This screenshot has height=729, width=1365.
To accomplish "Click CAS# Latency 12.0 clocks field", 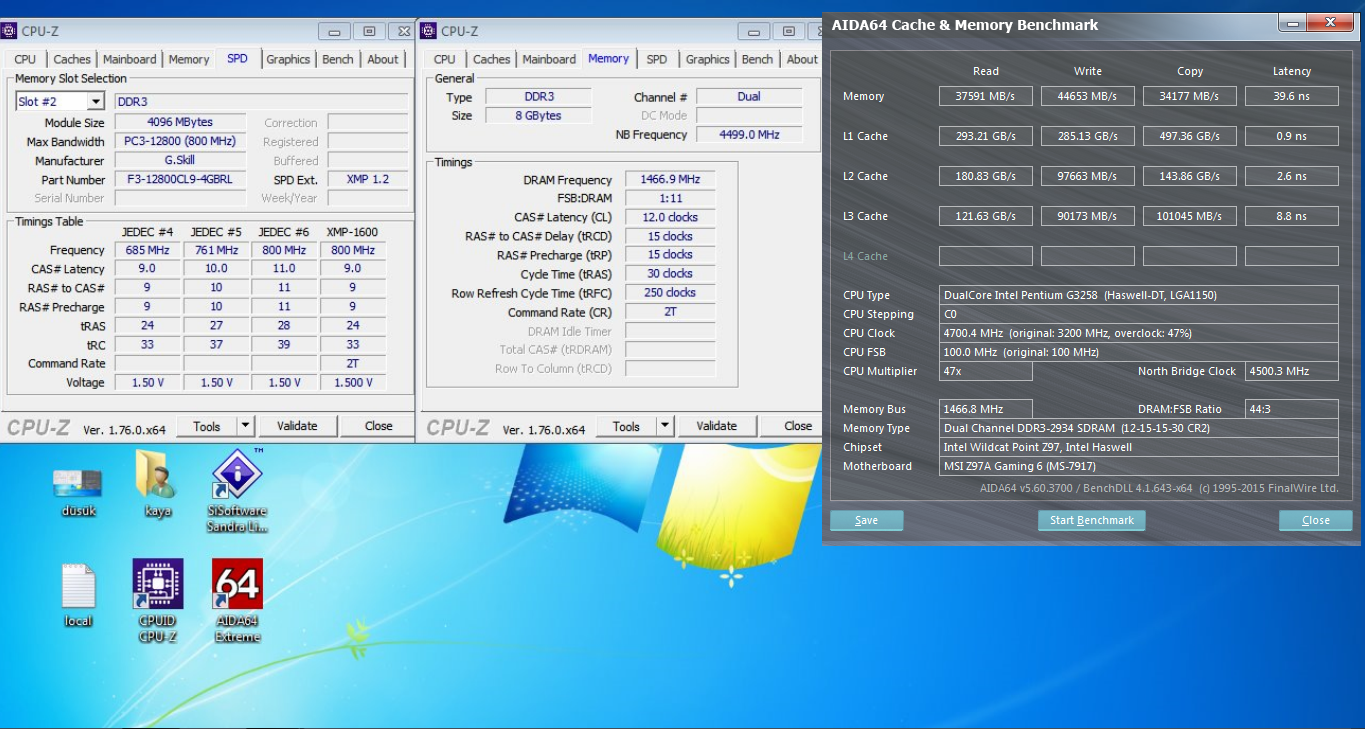I will (x=670, y=217).
